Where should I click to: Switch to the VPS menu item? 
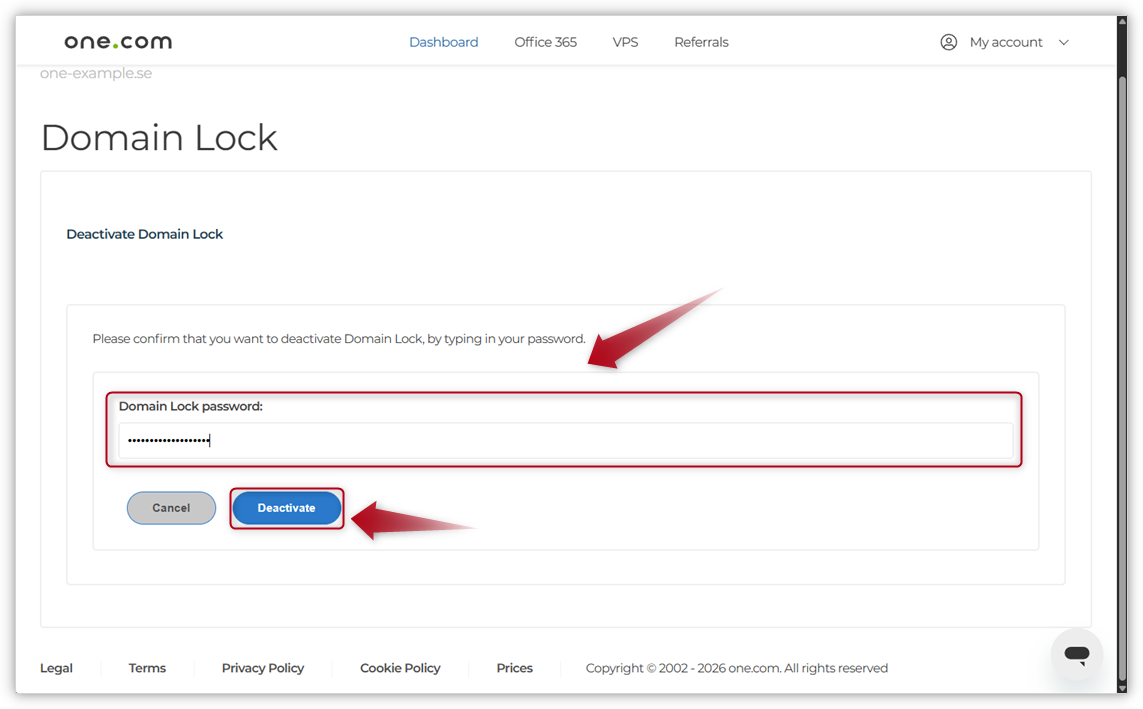click(625, 42)
